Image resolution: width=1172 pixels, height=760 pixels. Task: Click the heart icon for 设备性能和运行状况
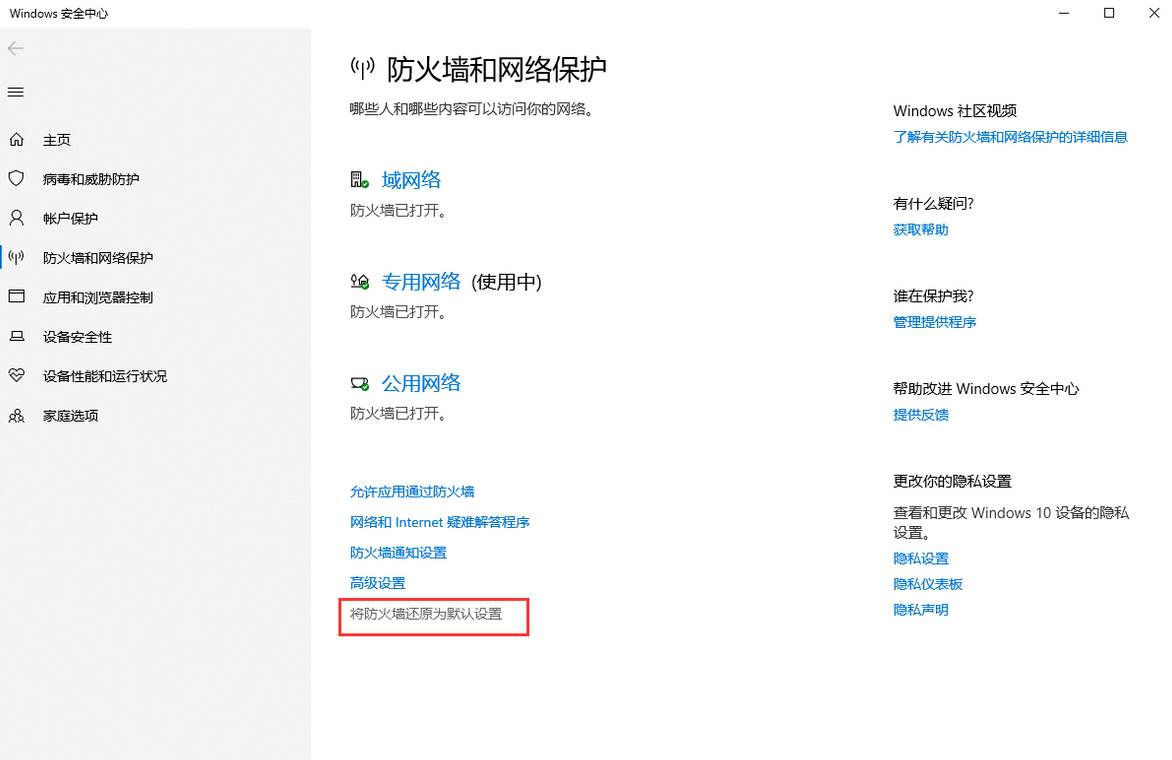[16, 376]
